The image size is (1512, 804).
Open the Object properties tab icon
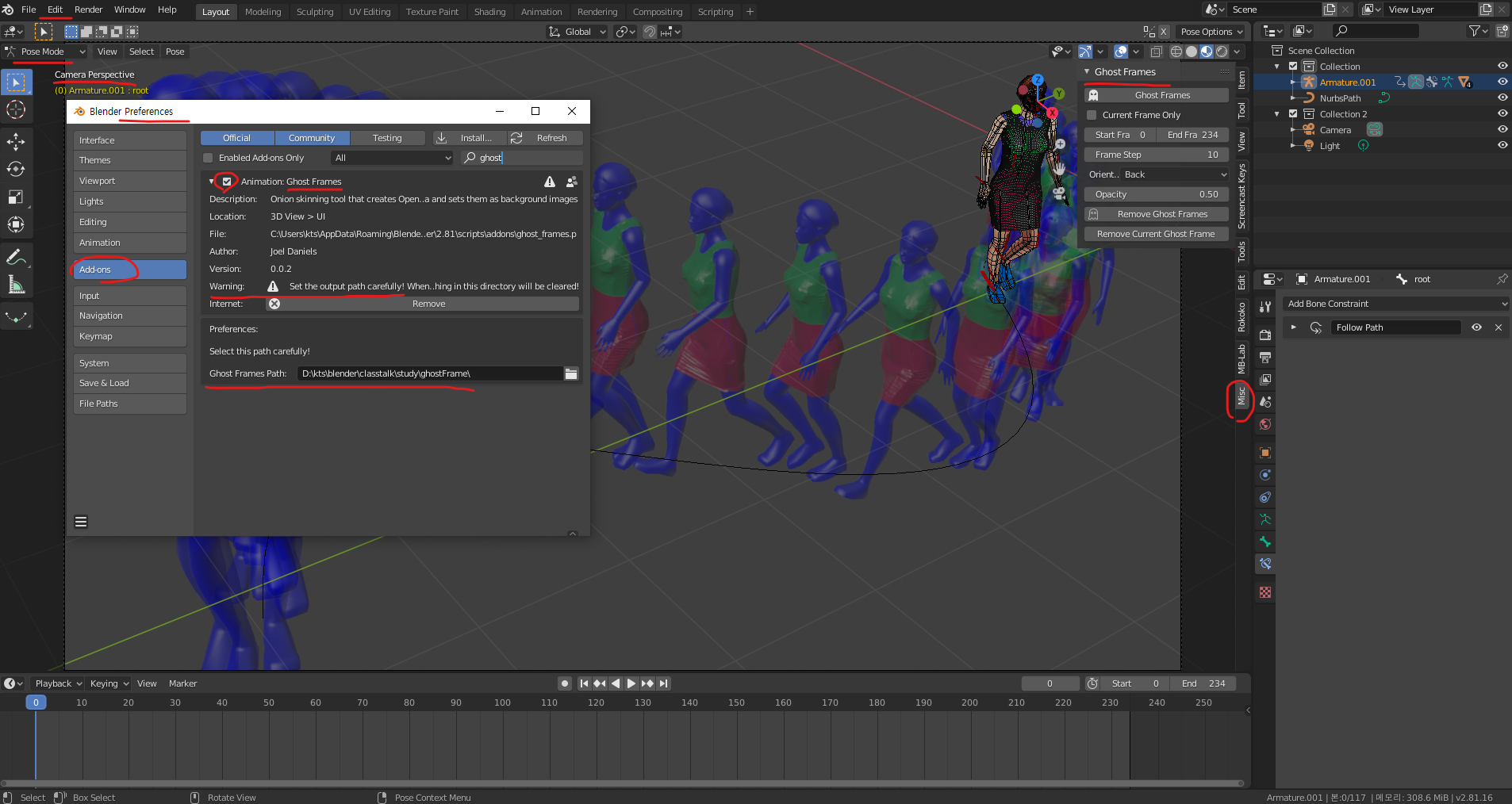coord(1265,453)
